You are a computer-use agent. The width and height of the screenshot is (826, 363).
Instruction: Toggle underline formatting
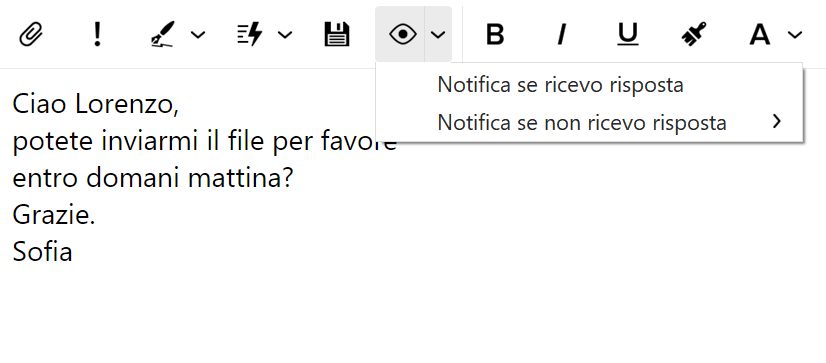pyautogui.click(x=627, y=35)
